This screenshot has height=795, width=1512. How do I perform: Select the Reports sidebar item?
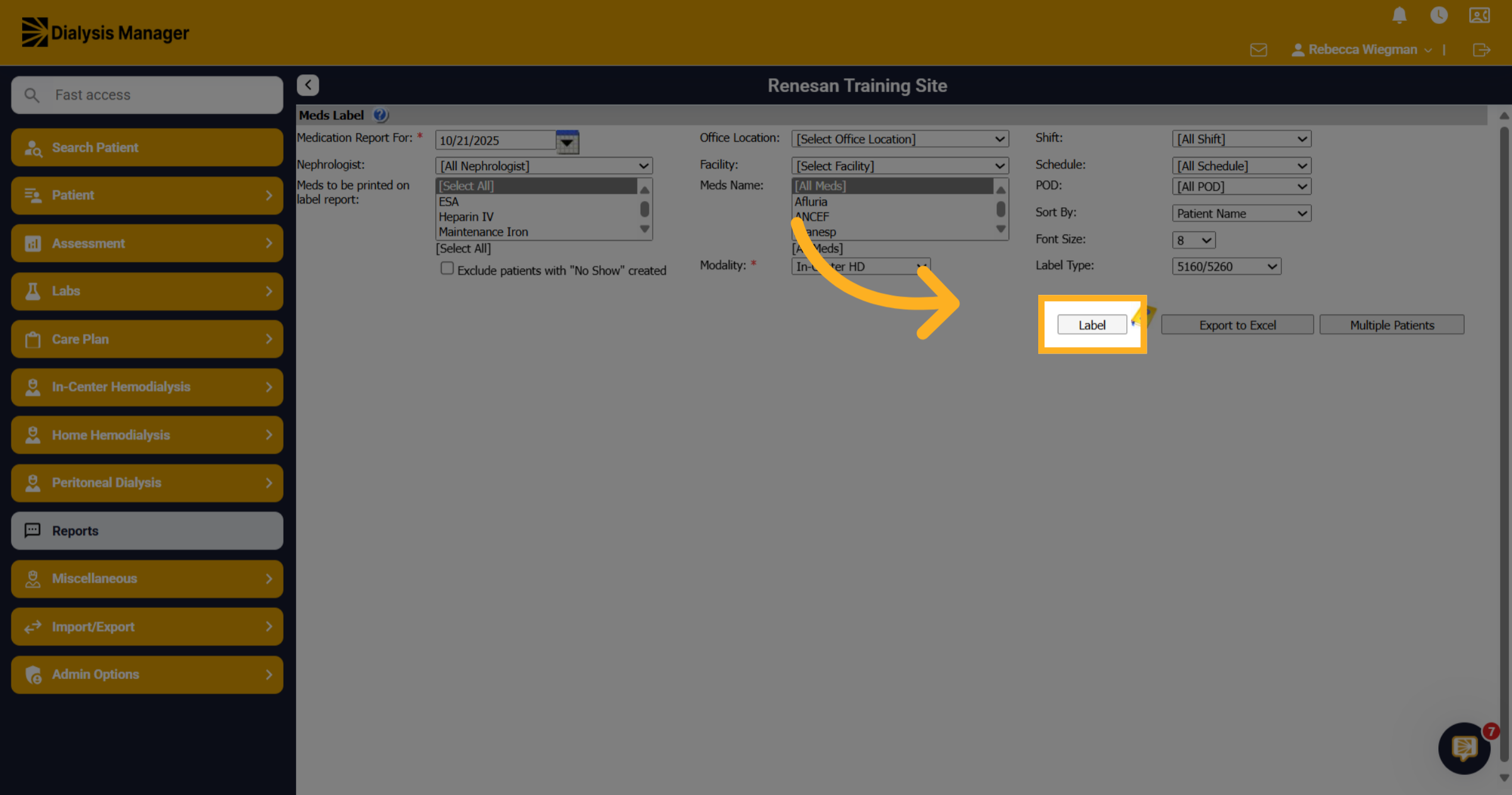coord(147,530)
